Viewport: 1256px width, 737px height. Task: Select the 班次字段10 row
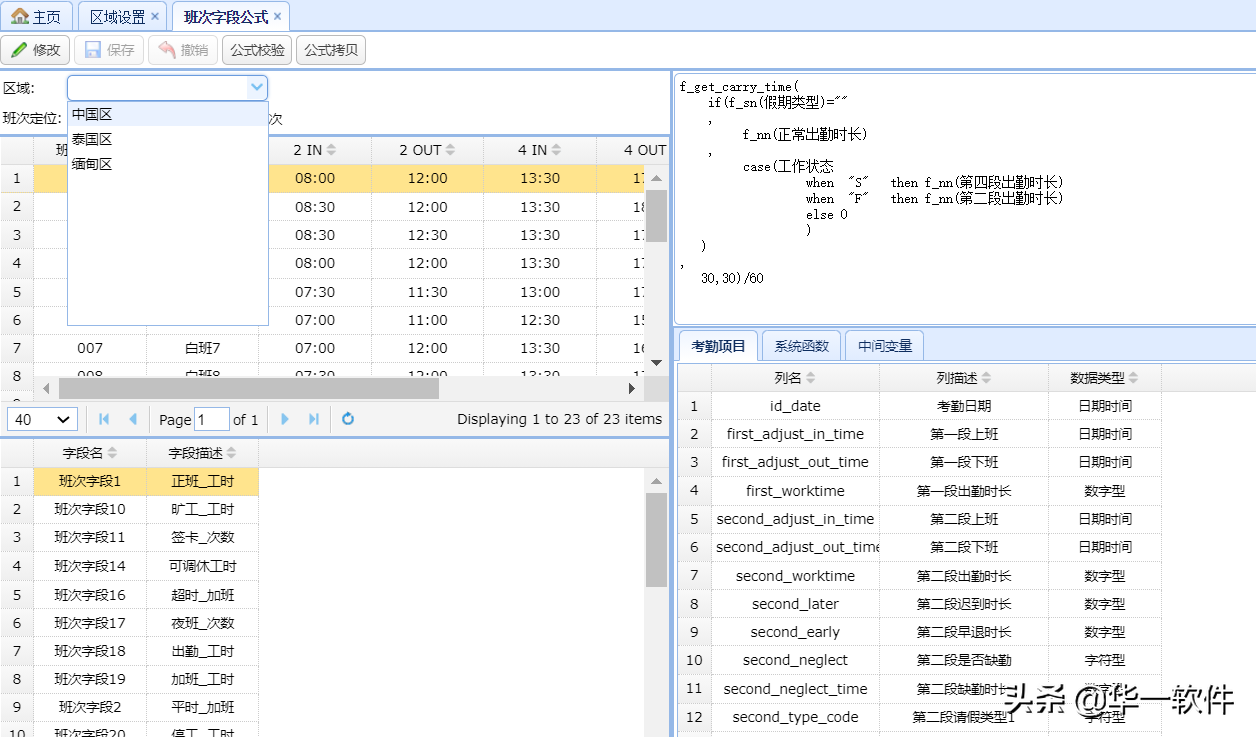pyautogui.click(x=130, y=509)
